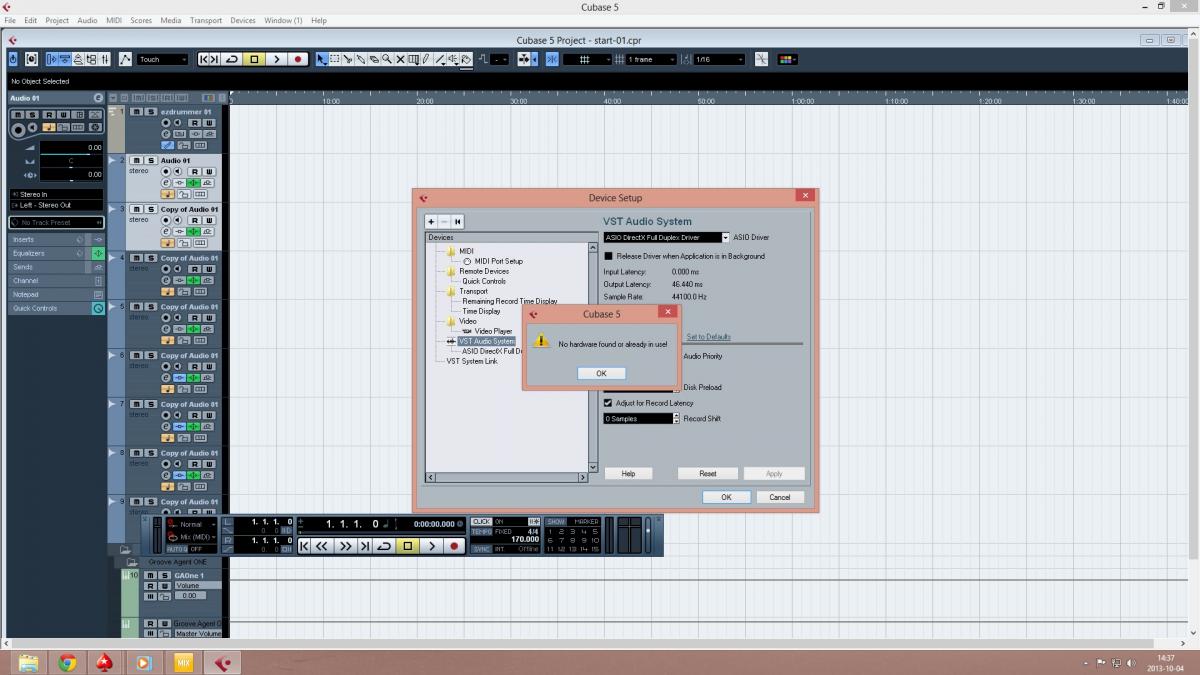The height and width of the screenshot is (675, 1200).
Task: Open the color palette icon in toolbar
Action: click(x=787, y=59)
